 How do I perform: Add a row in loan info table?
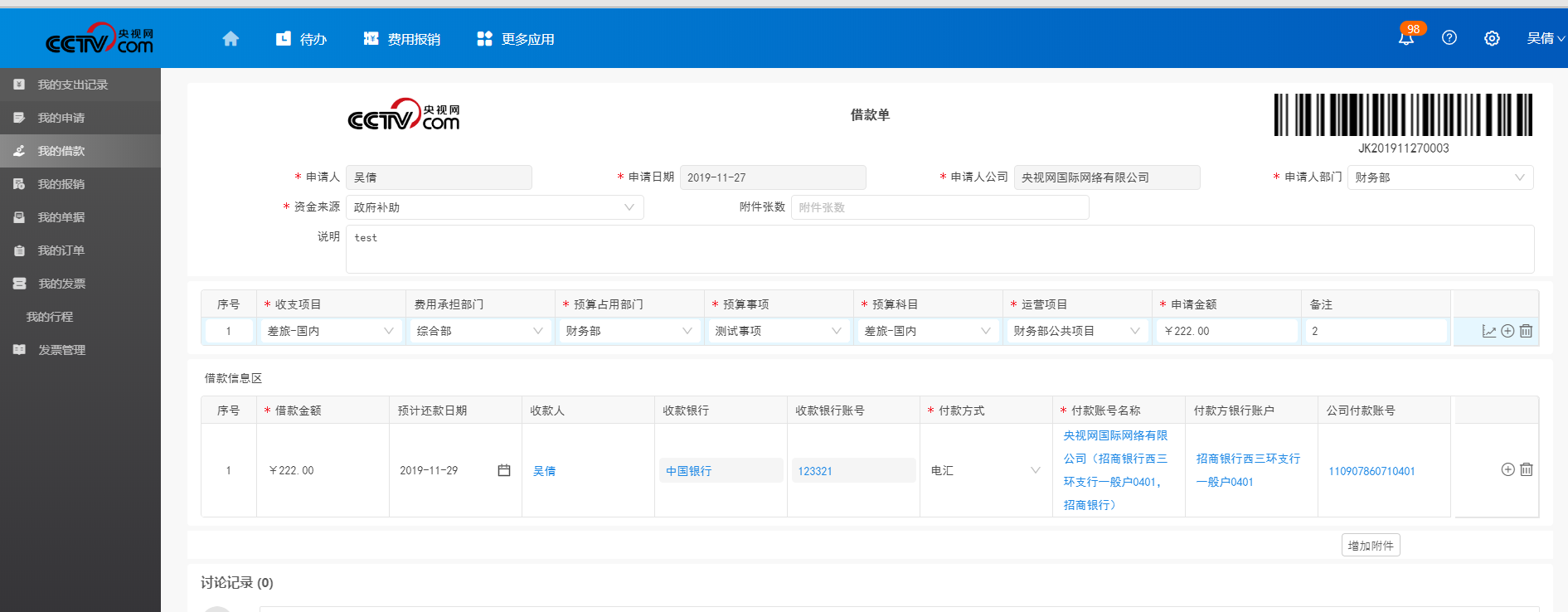[1507, 469]
